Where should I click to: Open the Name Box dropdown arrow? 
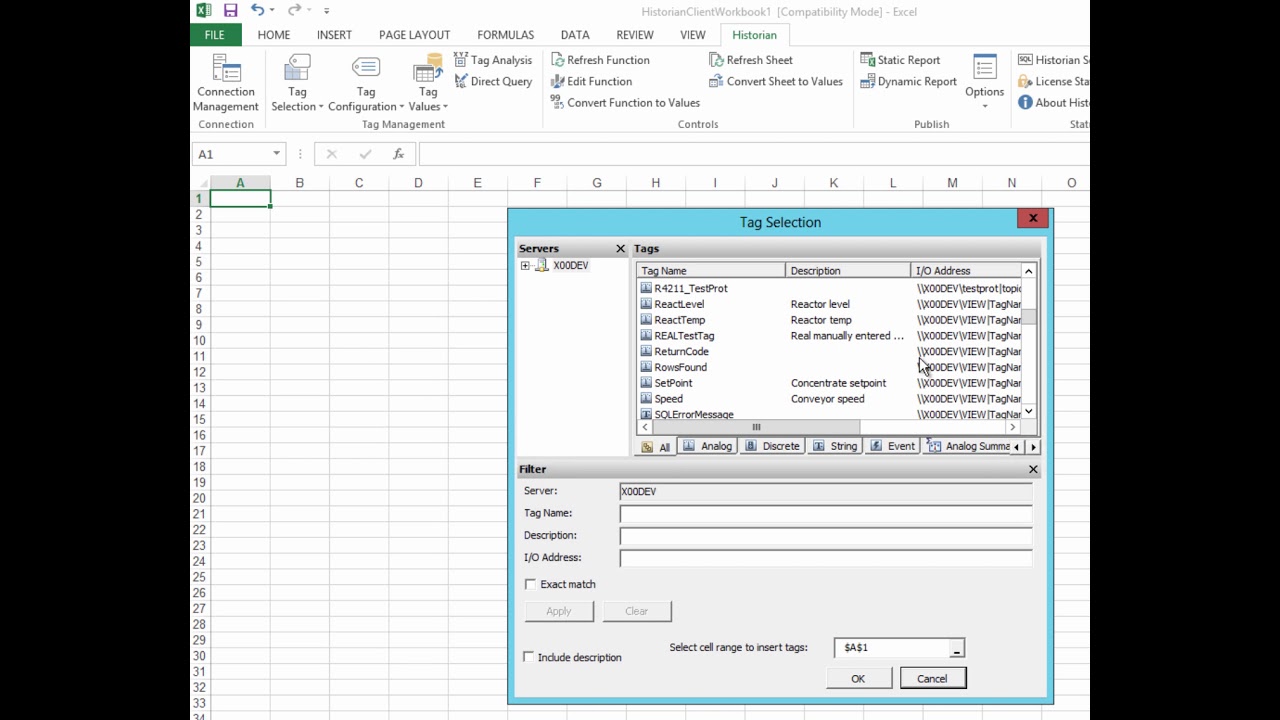[277, 154]
